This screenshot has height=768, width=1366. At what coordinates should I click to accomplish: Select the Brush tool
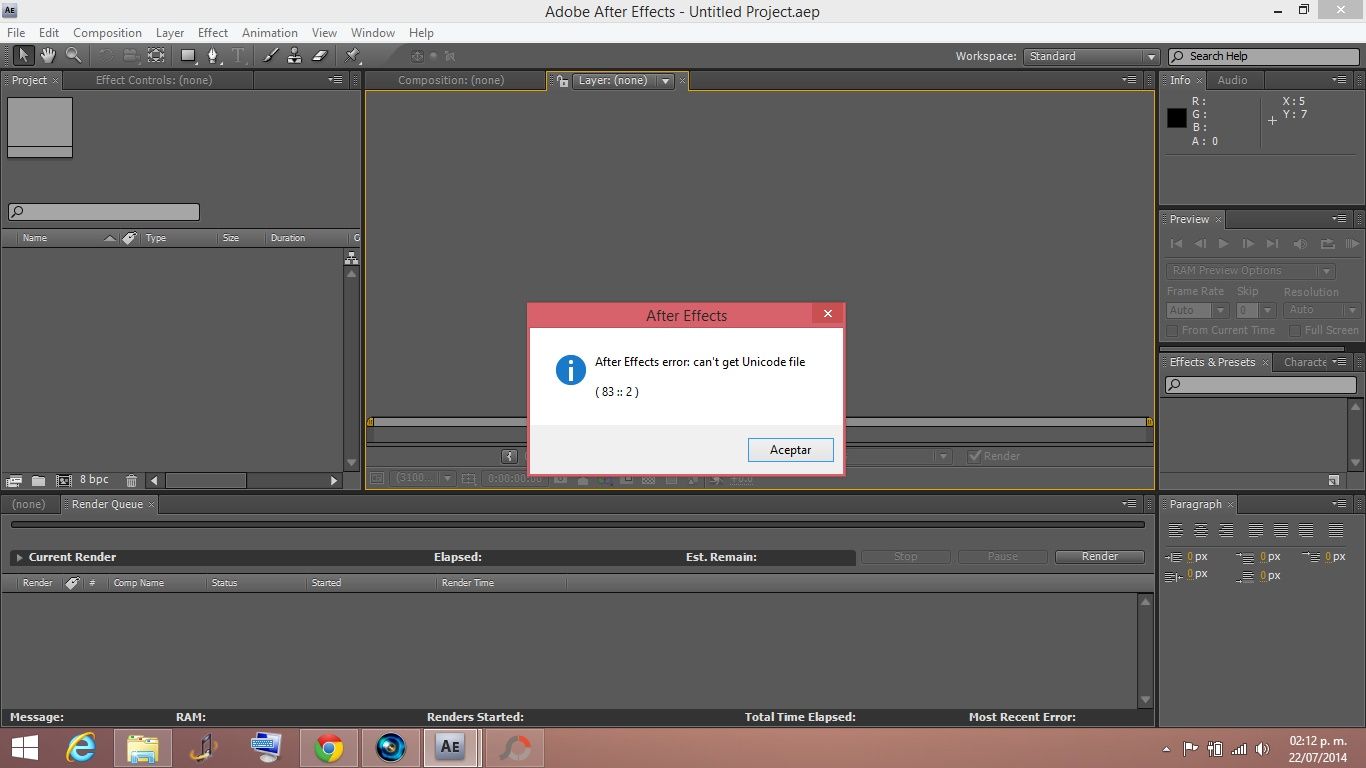pos(270,56)
